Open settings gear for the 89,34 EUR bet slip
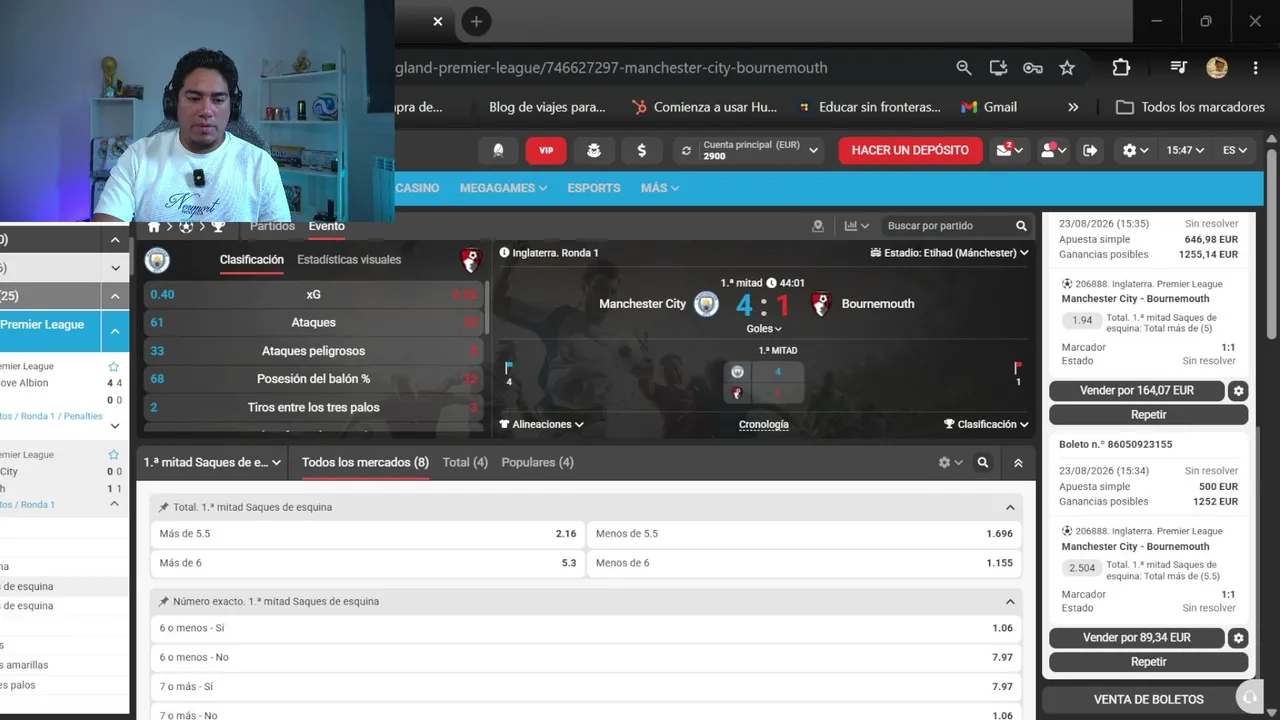This screenshot has height=720, width=1280. point(1239,638)
